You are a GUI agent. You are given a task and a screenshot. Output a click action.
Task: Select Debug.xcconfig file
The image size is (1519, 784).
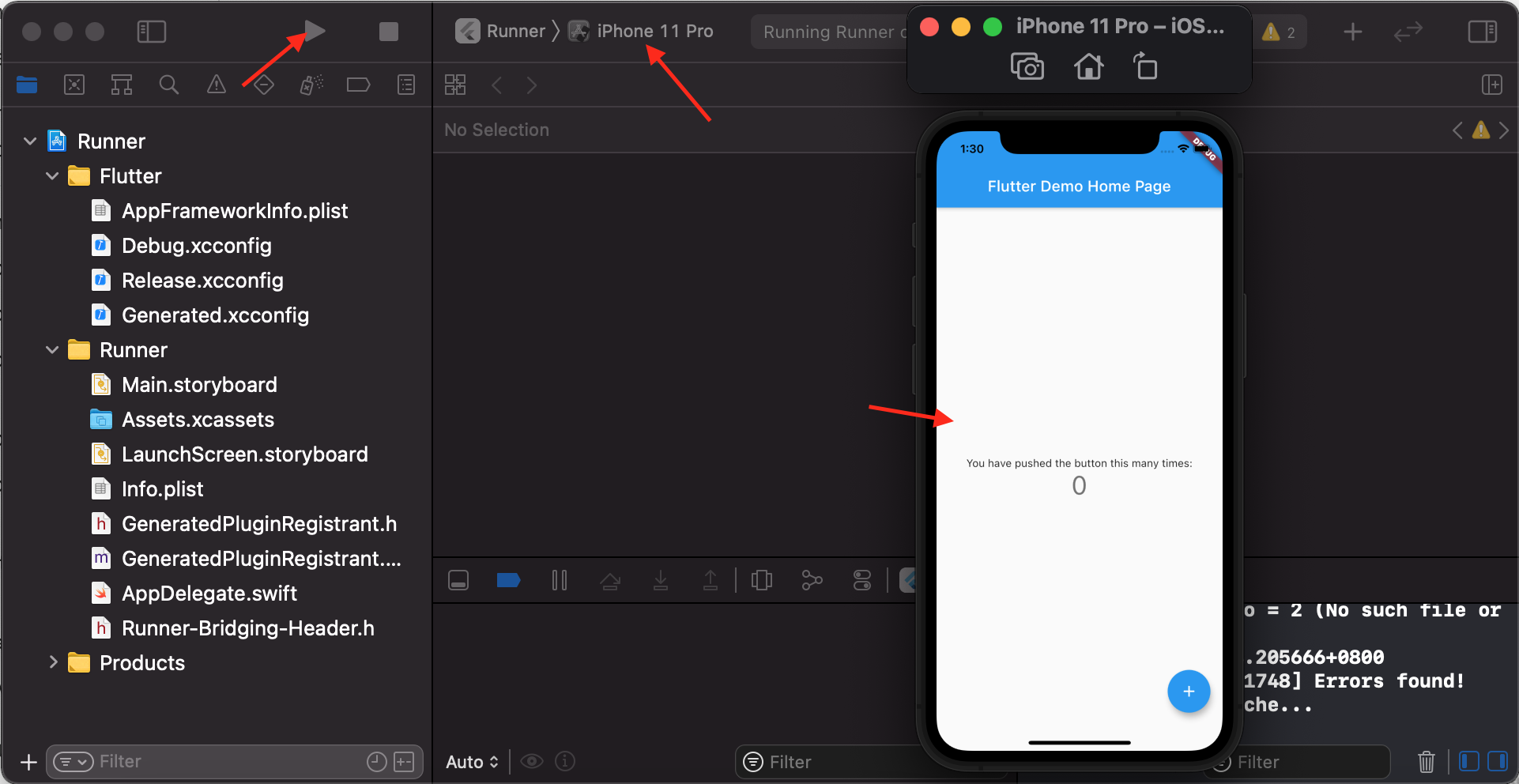tap(196, 246)
